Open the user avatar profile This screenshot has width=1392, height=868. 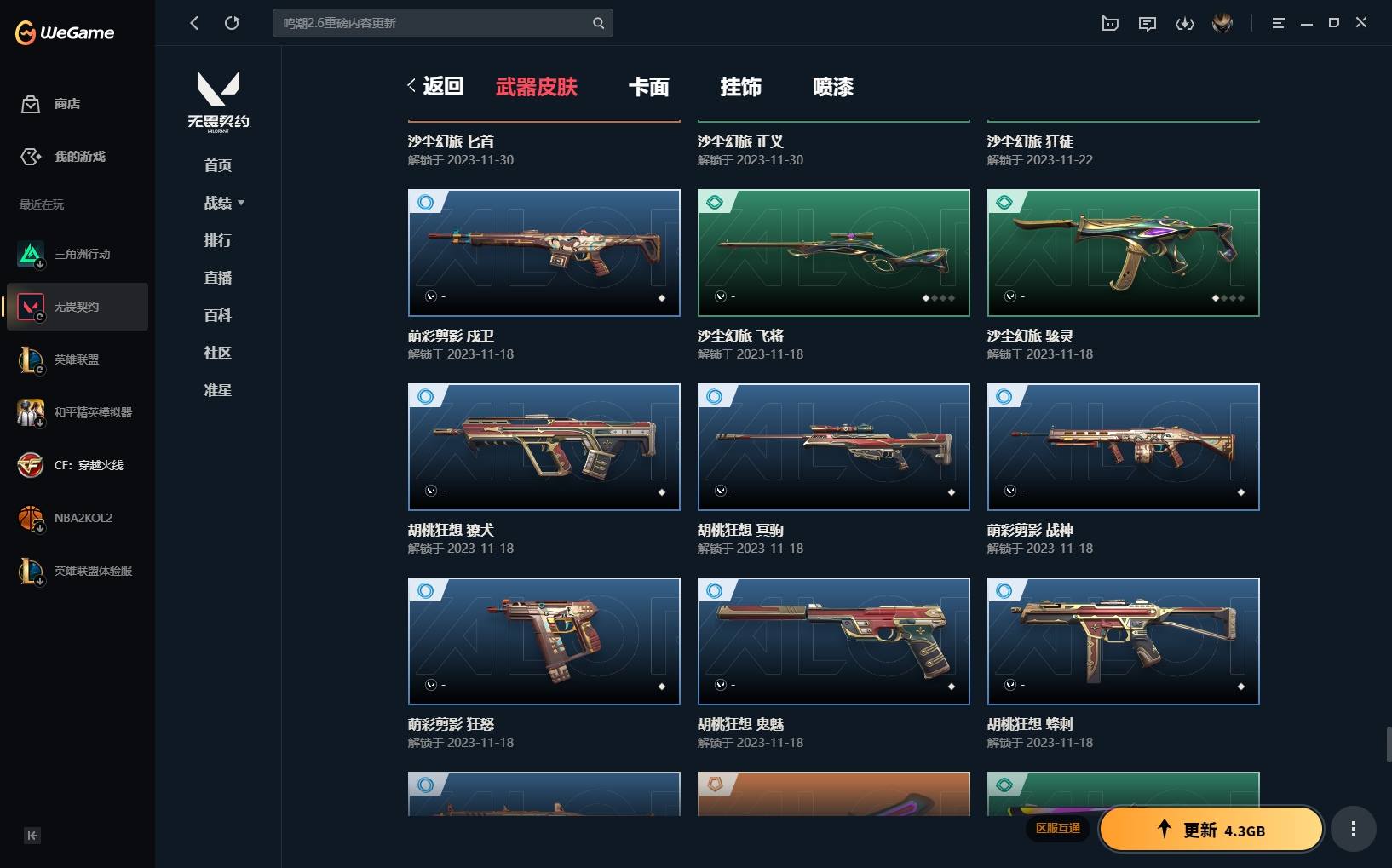pyautogui.click(x=1222, y=23)
